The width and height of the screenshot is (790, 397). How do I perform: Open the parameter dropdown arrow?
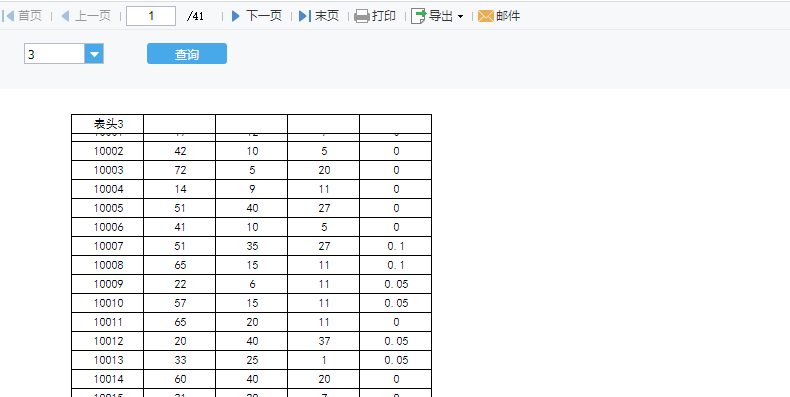click(x=94, y=54)
